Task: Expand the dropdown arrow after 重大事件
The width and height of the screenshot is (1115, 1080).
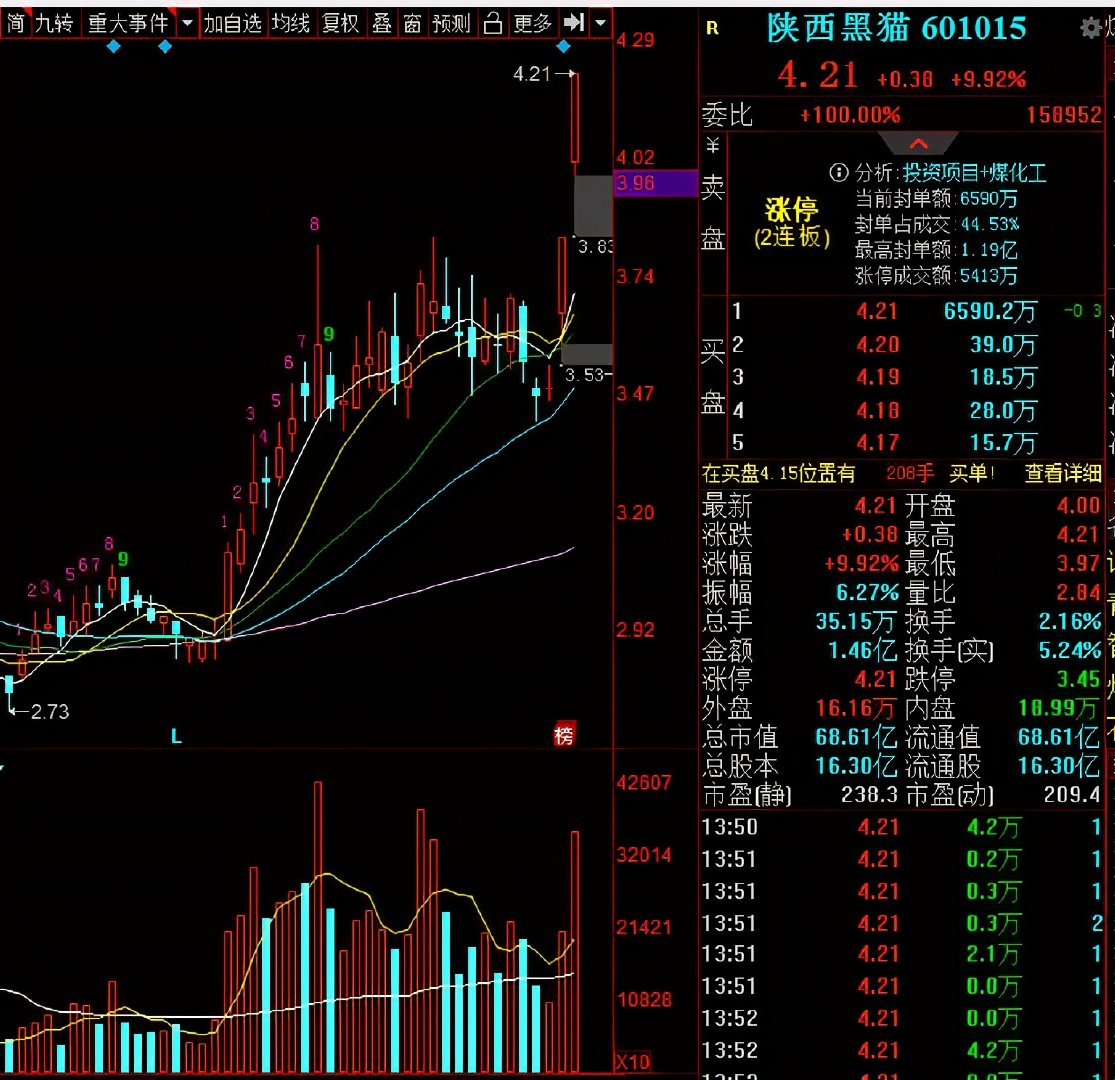Action: (188, 23)
